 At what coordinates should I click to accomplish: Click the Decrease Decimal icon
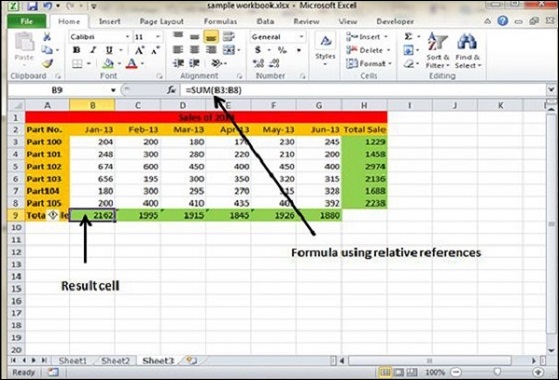[x=274, y=64]
